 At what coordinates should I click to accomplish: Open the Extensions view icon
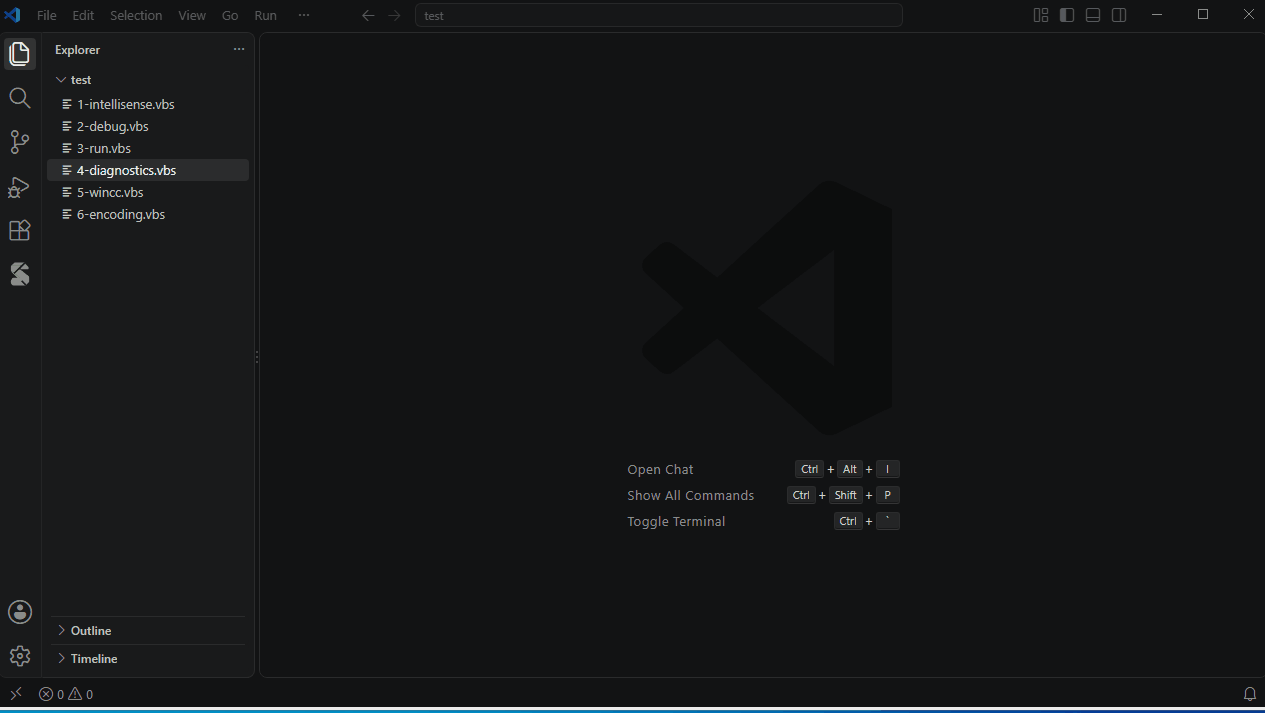point(20,230)
